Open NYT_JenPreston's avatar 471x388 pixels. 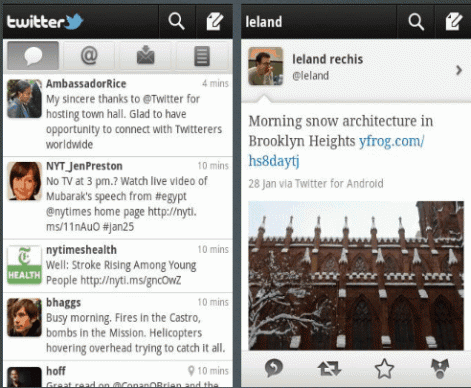pos(24,181)
